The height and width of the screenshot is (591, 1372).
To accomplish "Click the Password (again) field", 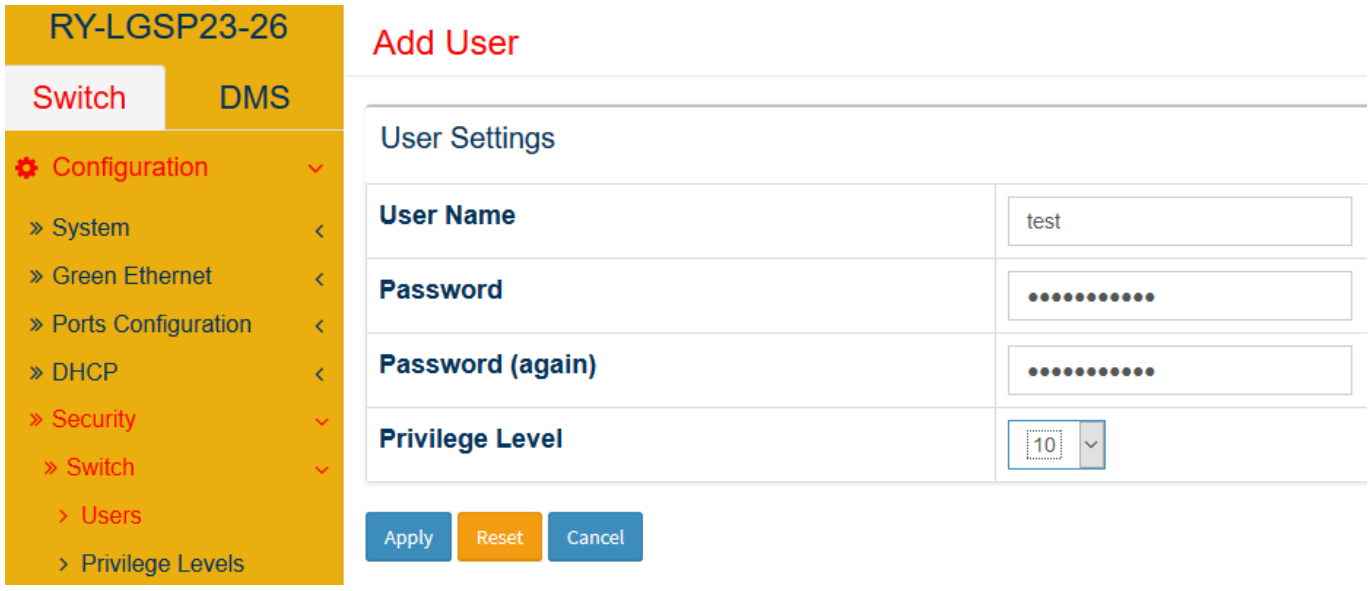I will click(1180, 371).
